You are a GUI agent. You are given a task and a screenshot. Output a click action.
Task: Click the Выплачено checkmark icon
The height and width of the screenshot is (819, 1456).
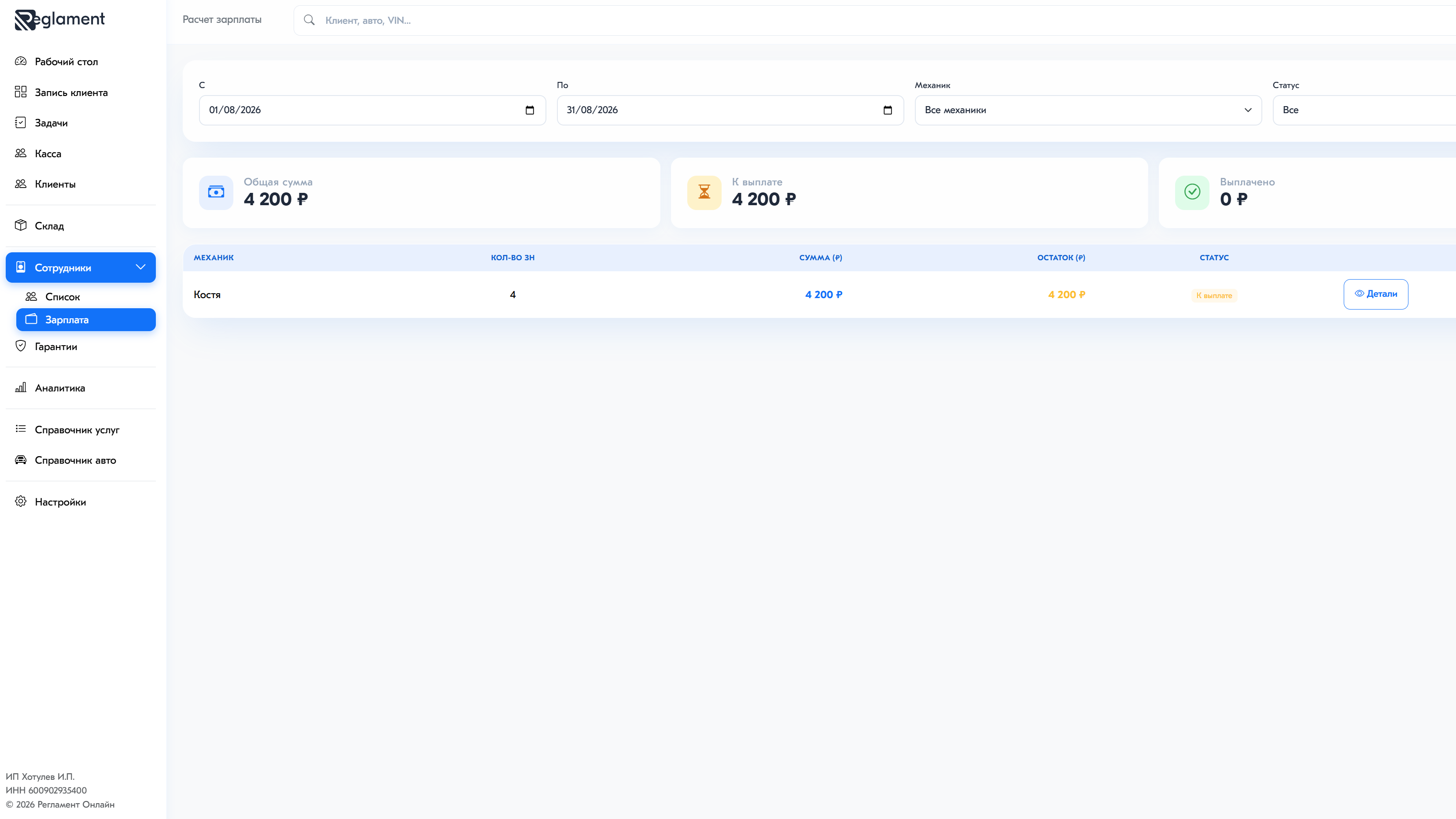click(x=1192, y=192)
